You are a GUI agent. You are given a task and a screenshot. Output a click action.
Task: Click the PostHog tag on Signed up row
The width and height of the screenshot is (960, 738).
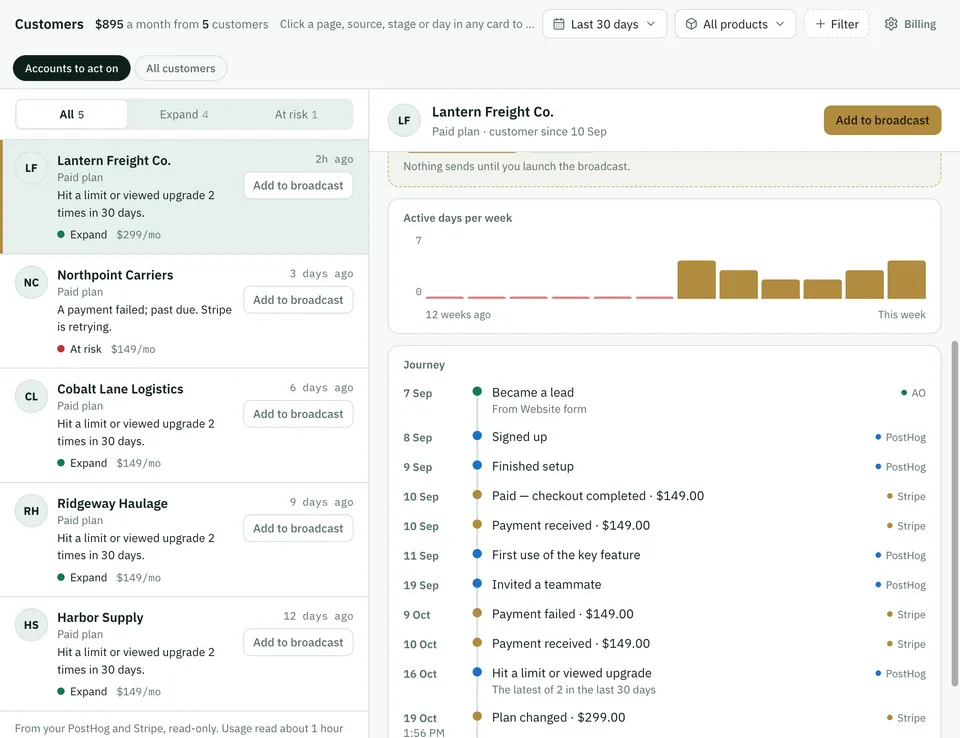click(x=900, y=437)
